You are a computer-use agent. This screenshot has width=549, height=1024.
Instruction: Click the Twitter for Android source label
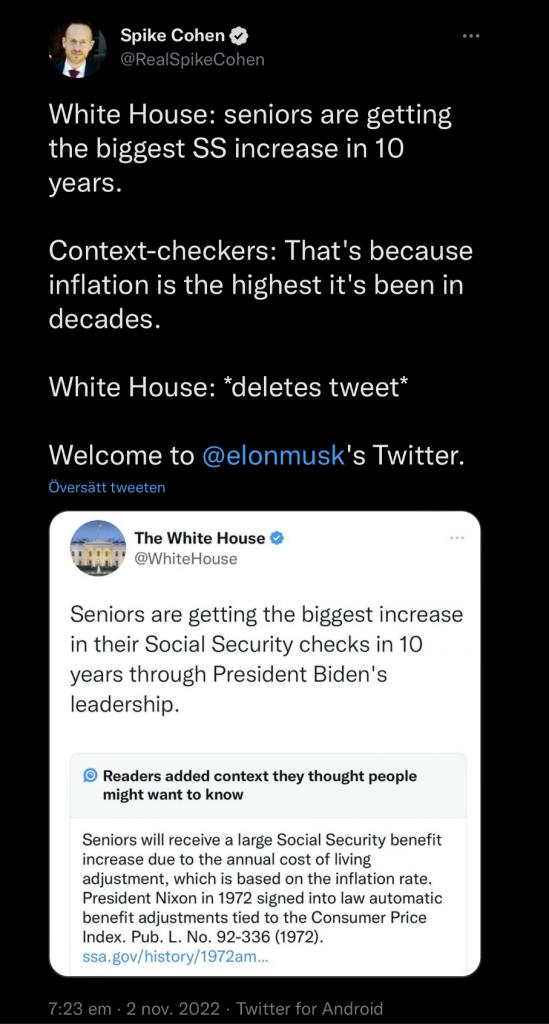click(x=310, y=1009)
